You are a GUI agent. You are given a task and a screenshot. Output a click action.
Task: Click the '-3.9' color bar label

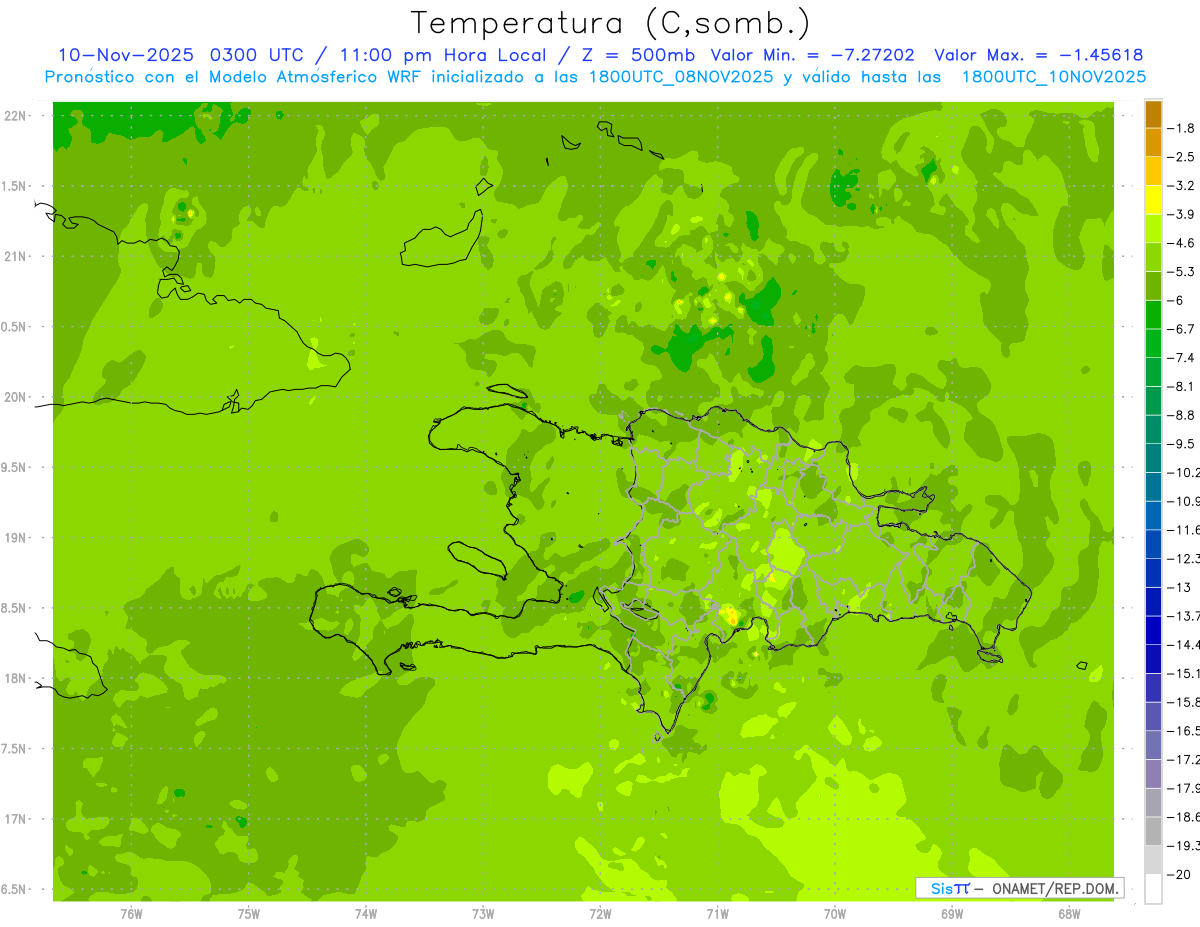pos(1182,214)
